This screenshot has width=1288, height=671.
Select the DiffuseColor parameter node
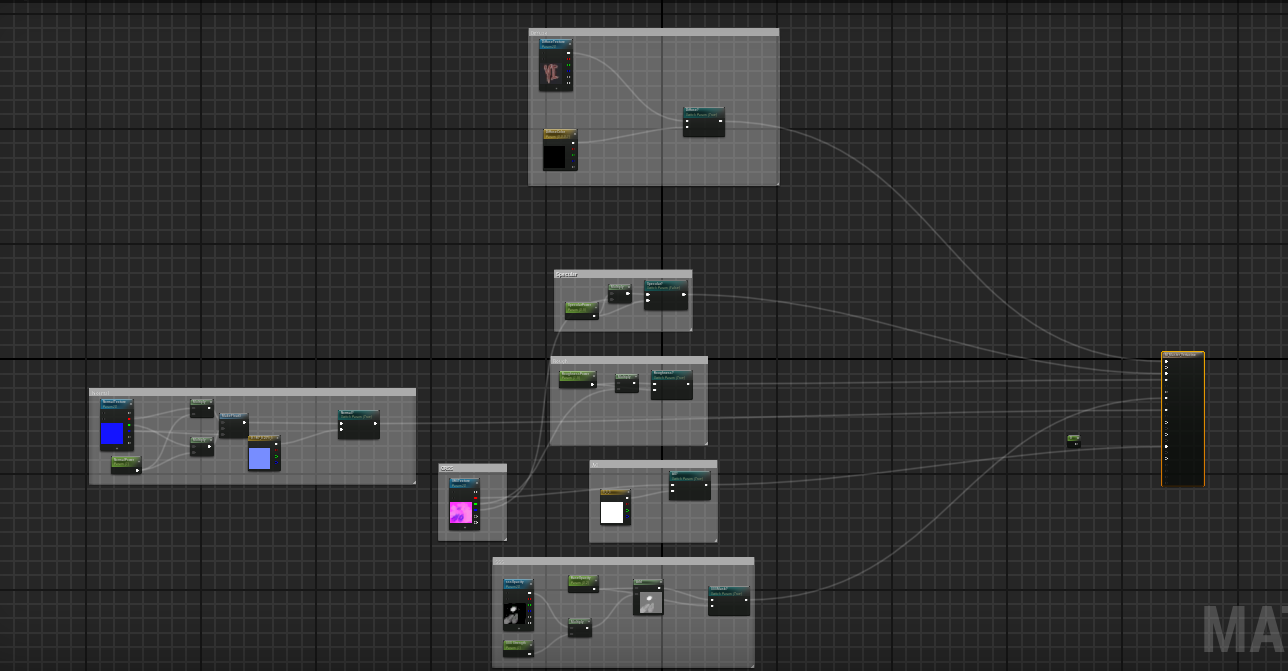560,149
